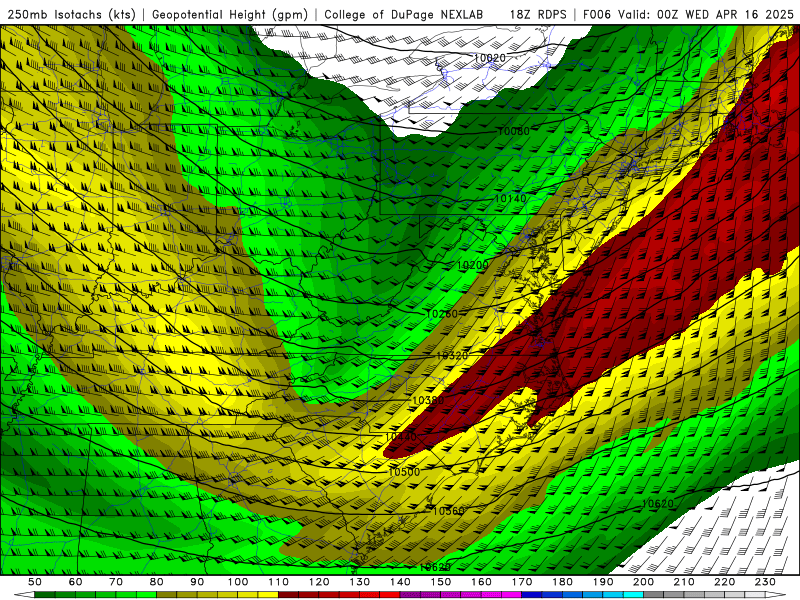Click the 100 value on the color scale
Screen dimensions: 800x600
[238, 582]
